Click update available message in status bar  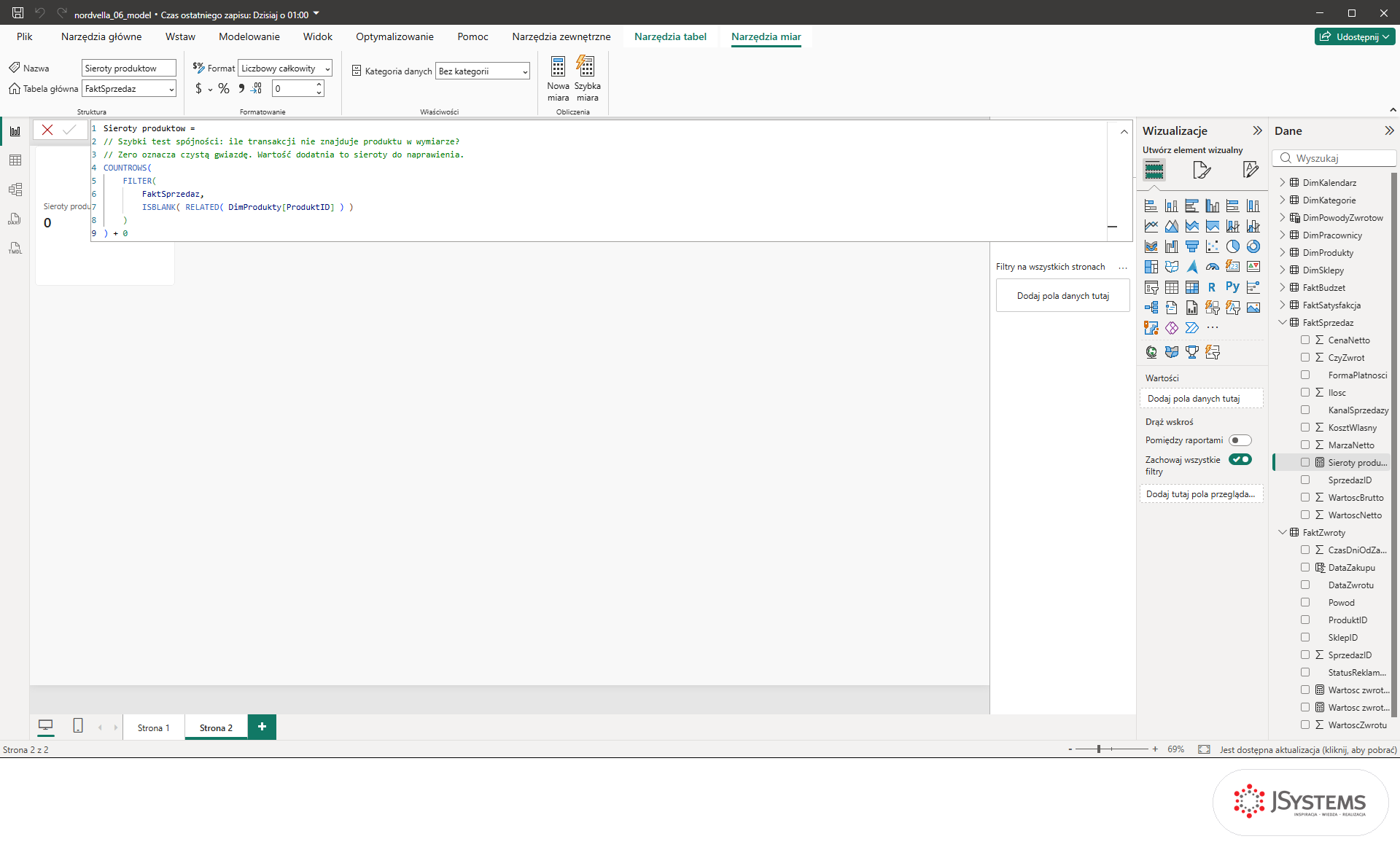(1308, 749)
